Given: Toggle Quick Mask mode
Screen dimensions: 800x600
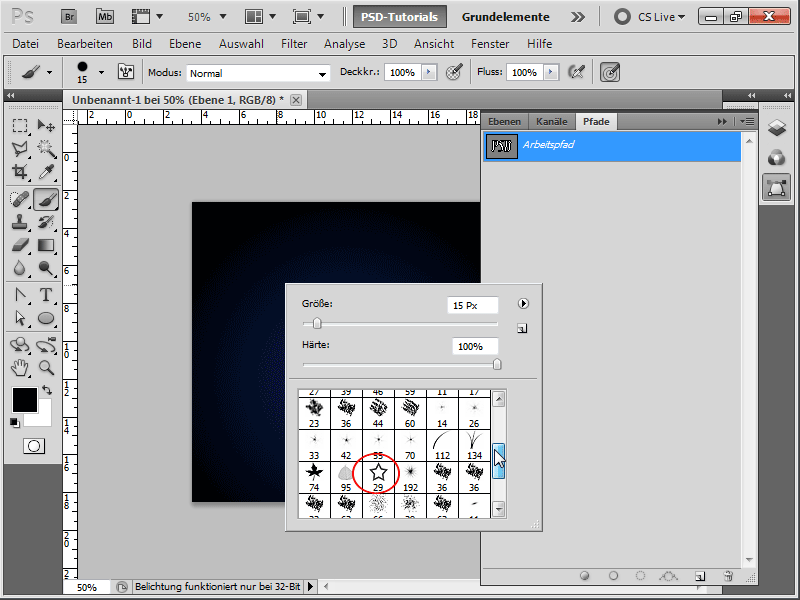Looking at the screenshot, I should [34, 446].
